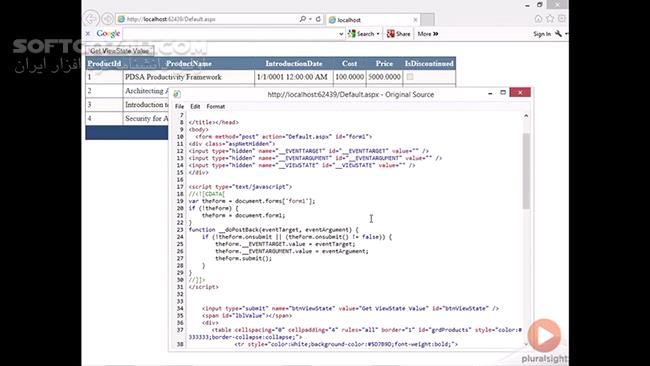Click the ProductId column header
650x366 pixels.
pos(104,63)
